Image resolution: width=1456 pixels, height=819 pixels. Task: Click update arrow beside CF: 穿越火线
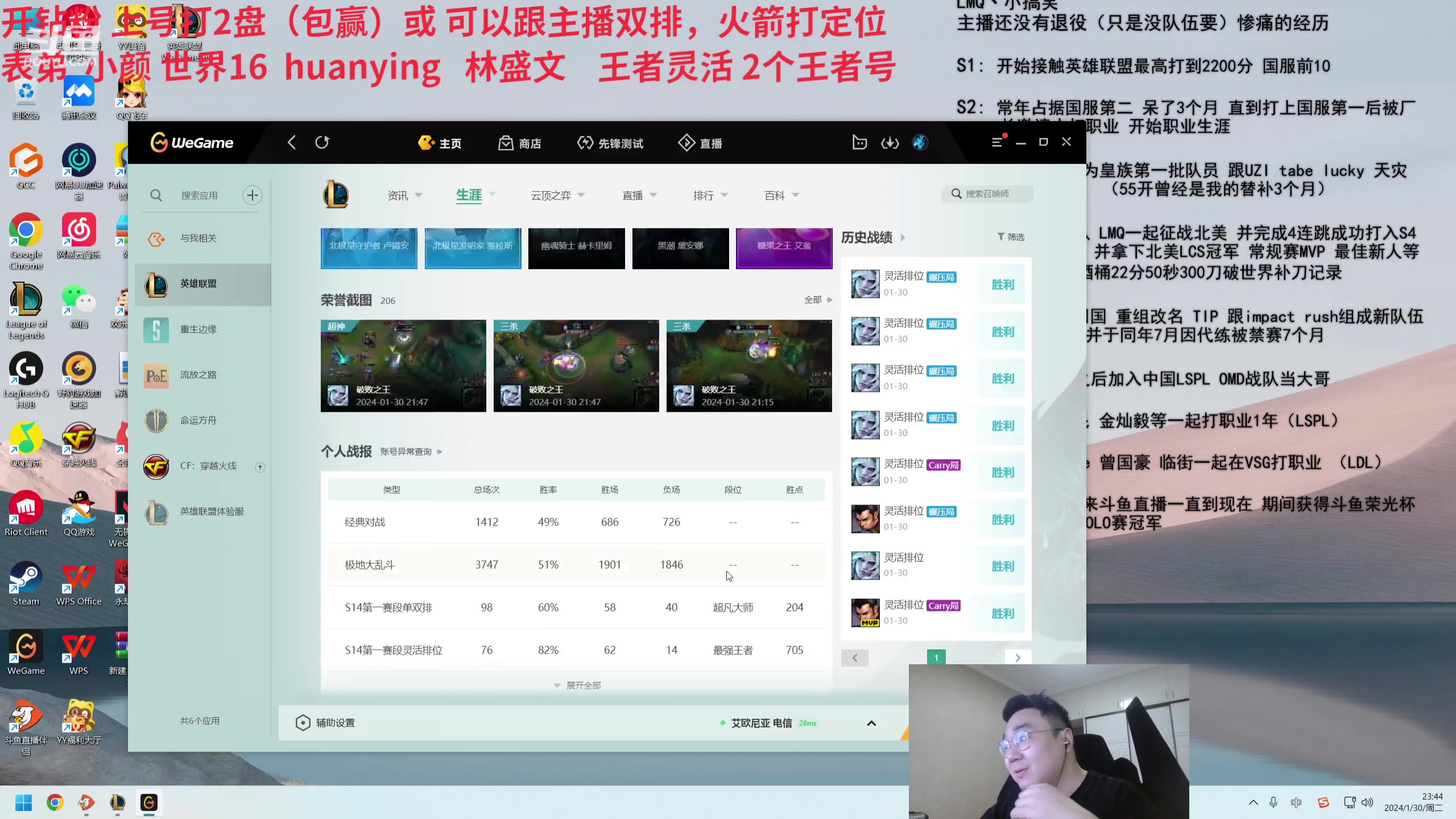tap(260, 467)
